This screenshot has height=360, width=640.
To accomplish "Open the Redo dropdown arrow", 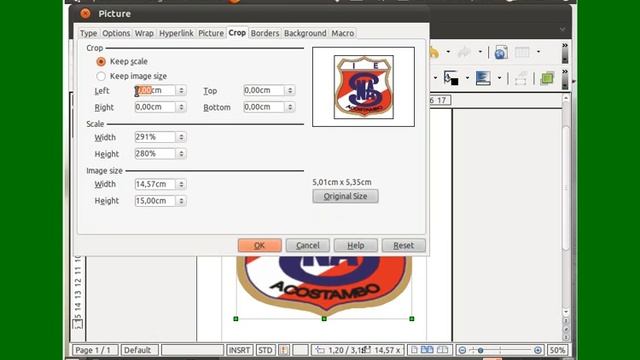I will coord(480,52).
